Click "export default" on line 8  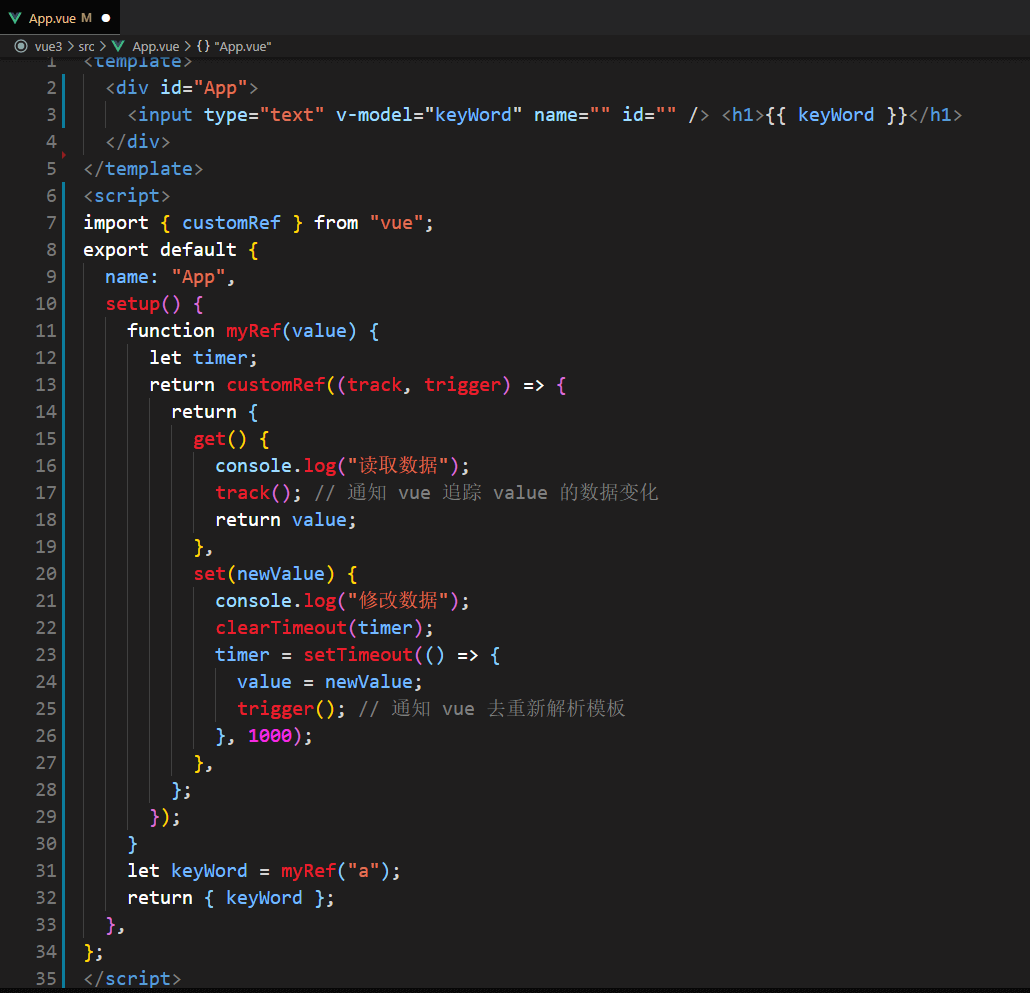tap(160, 250)
